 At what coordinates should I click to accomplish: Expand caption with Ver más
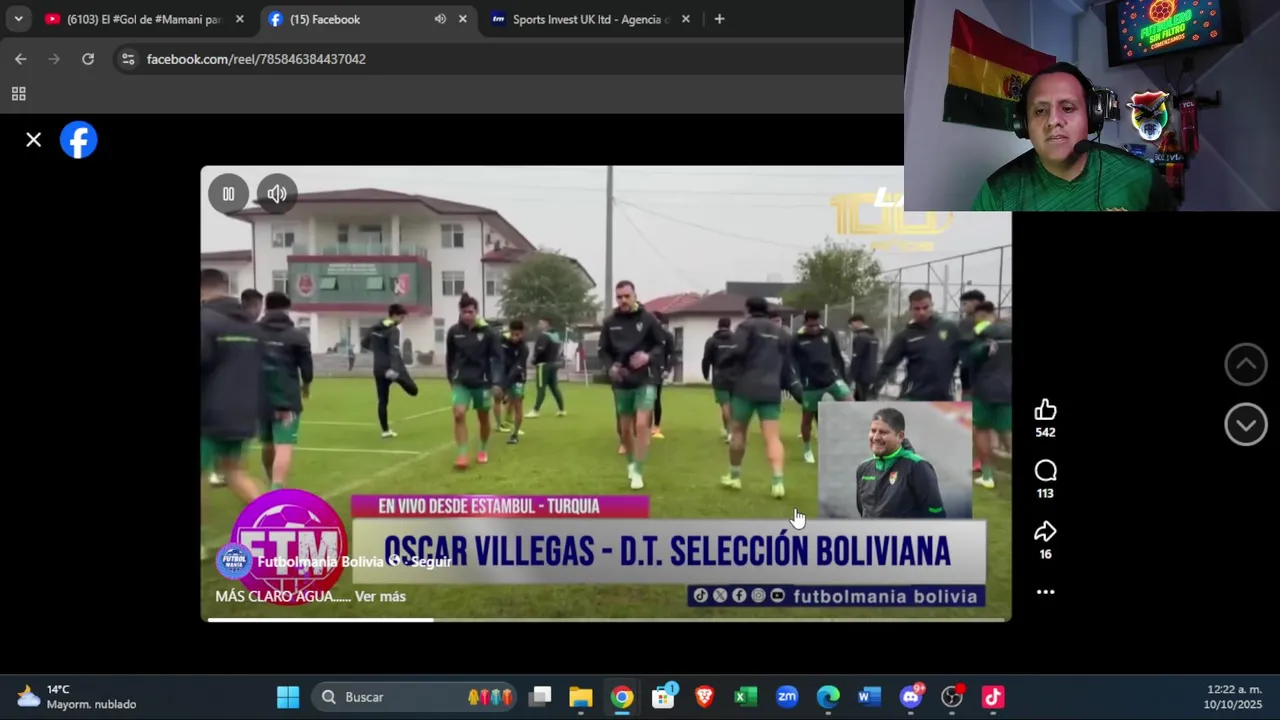[x=380, y=596]
